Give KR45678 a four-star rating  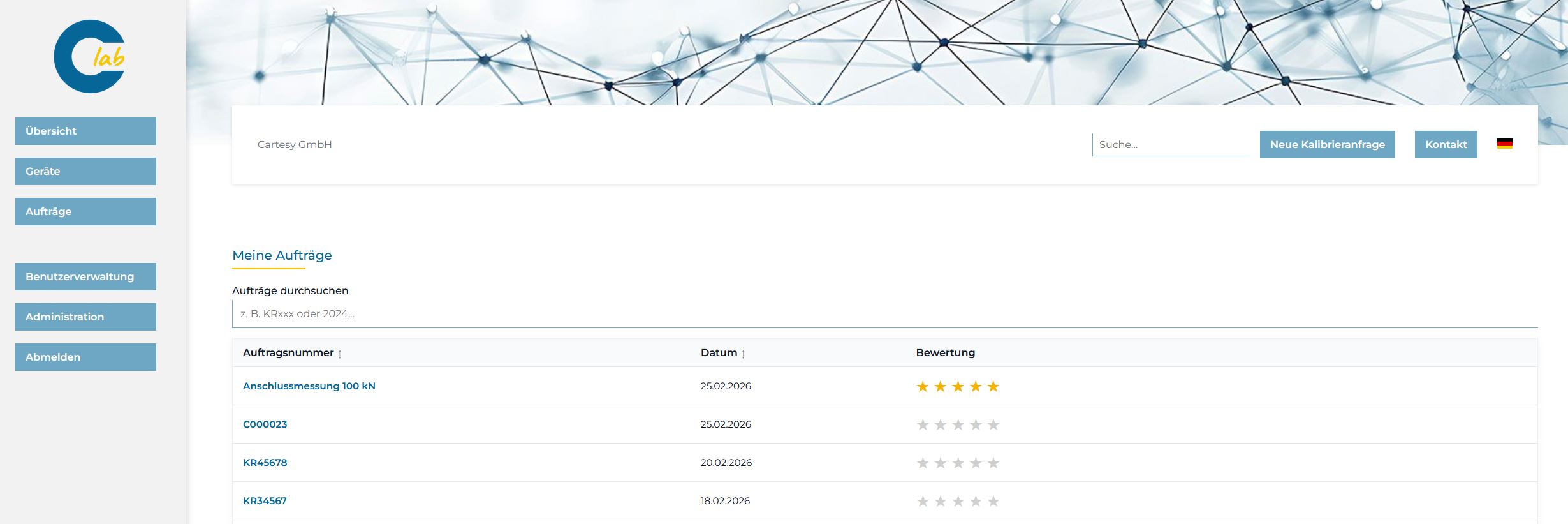click(x=976, y=463)
